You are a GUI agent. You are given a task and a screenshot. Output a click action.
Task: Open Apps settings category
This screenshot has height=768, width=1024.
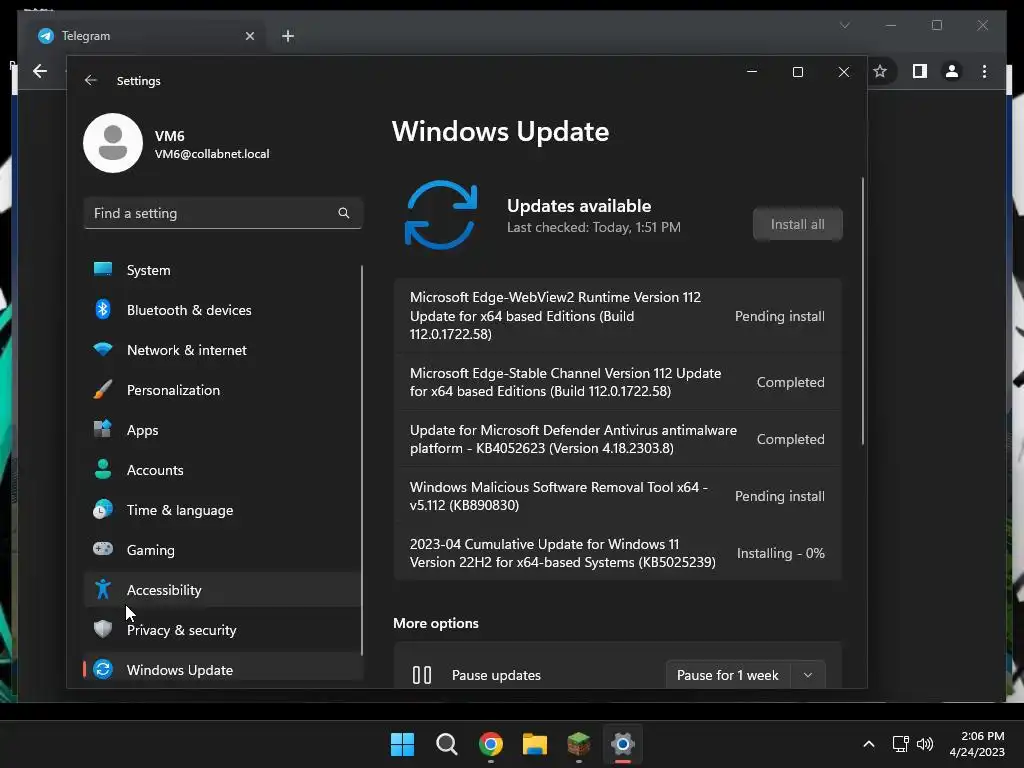(x=222, y=430)
